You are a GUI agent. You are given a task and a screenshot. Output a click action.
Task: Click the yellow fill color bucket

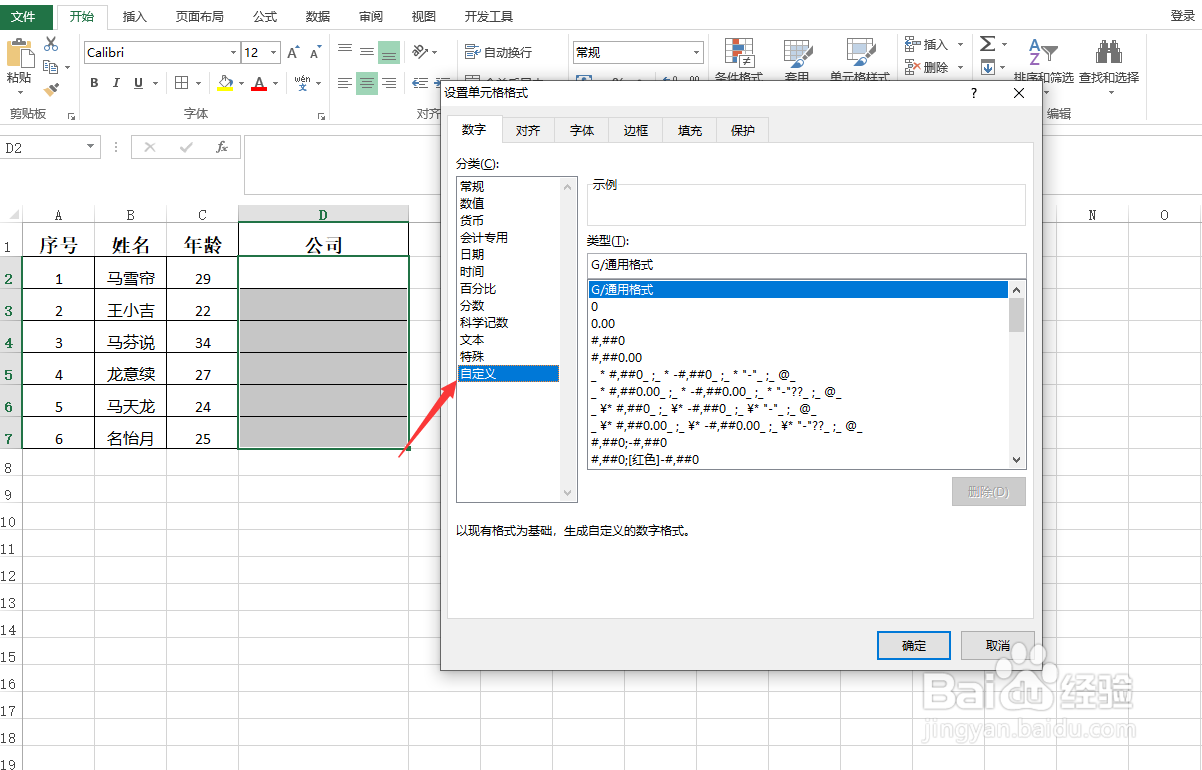click(x=225, y=83)
